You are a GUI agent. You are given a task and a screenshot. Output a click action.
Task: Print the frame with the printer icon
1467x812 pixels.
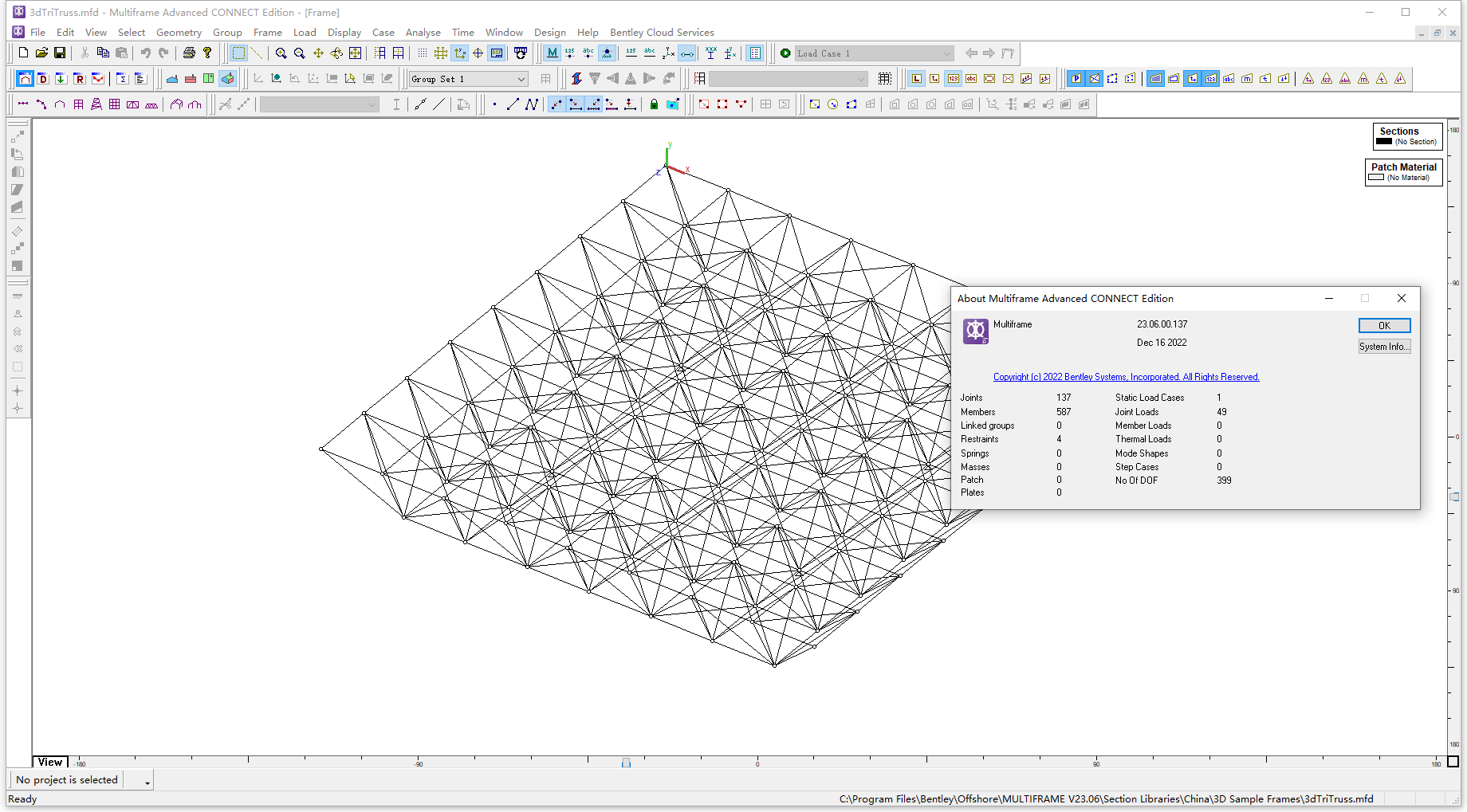[189, 53]
